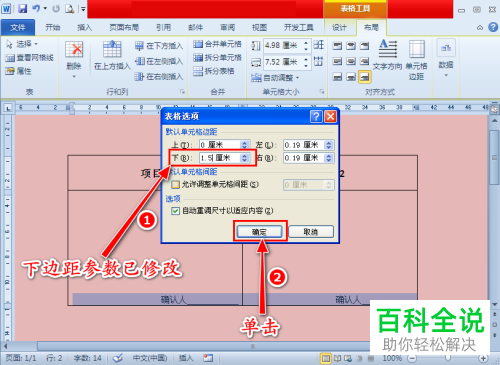Click 拆分单元格 in the ribbon

tap(217, 57)
